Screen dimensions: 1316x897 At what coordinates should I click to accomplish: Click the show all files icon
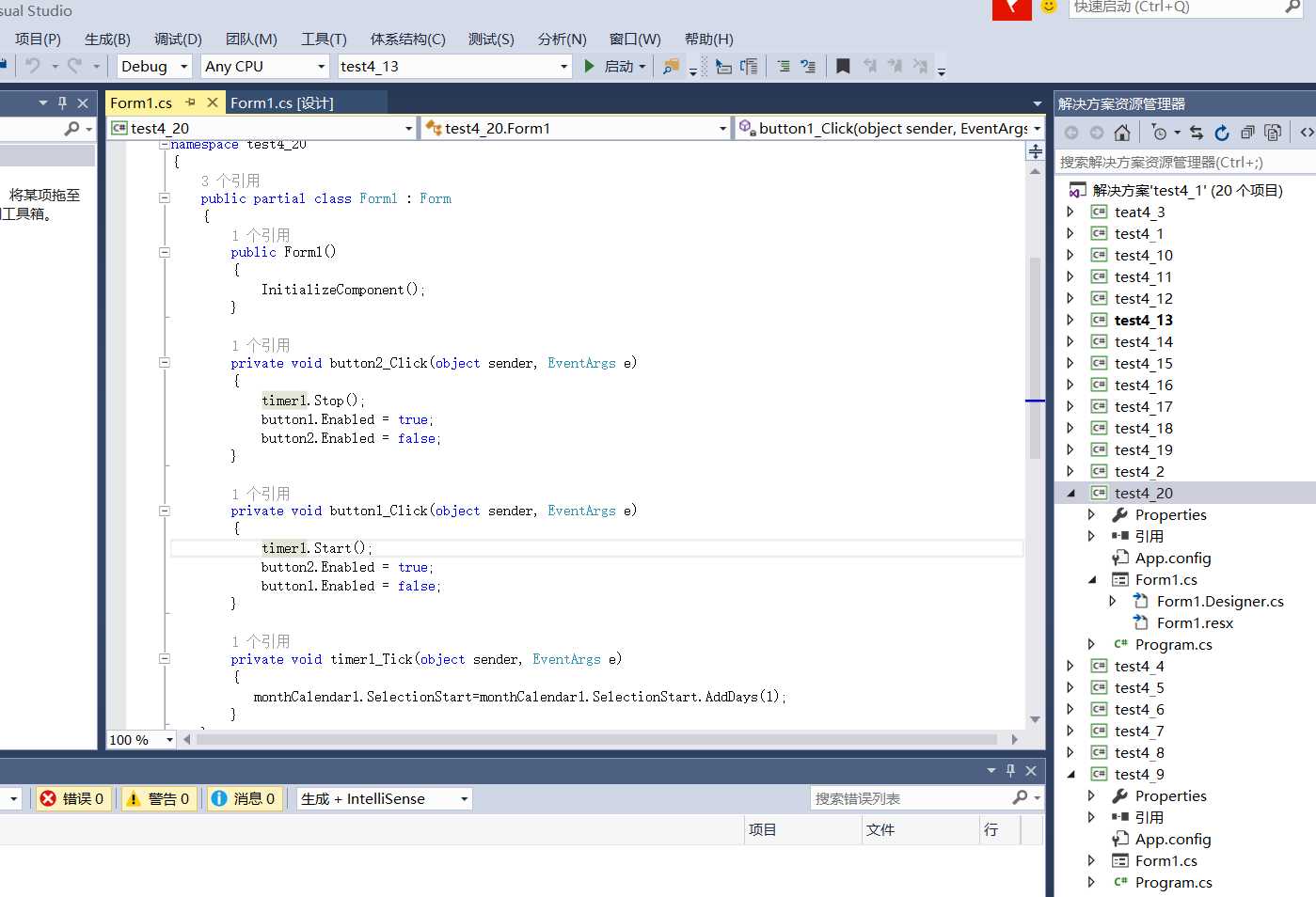click(1273, 133)
